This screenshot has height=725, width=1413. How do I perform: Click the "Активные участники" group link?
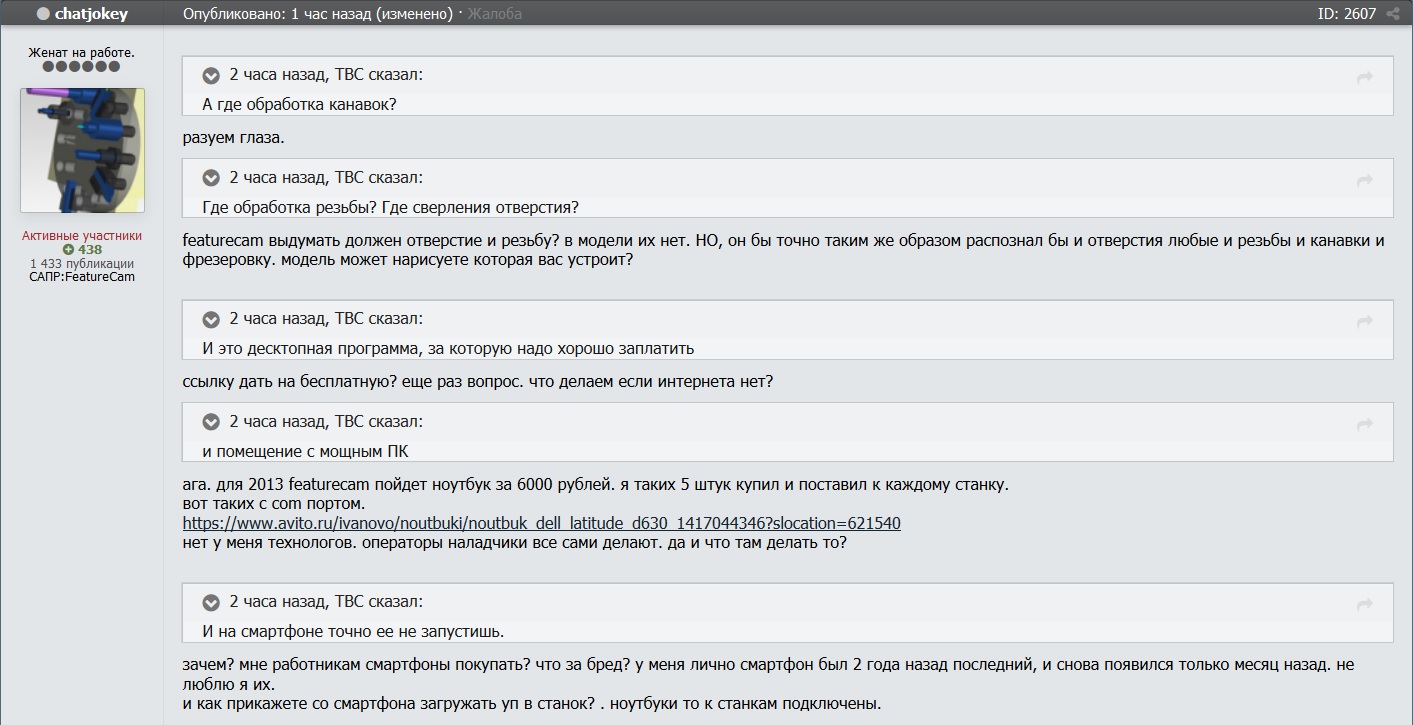pos(82,236)
